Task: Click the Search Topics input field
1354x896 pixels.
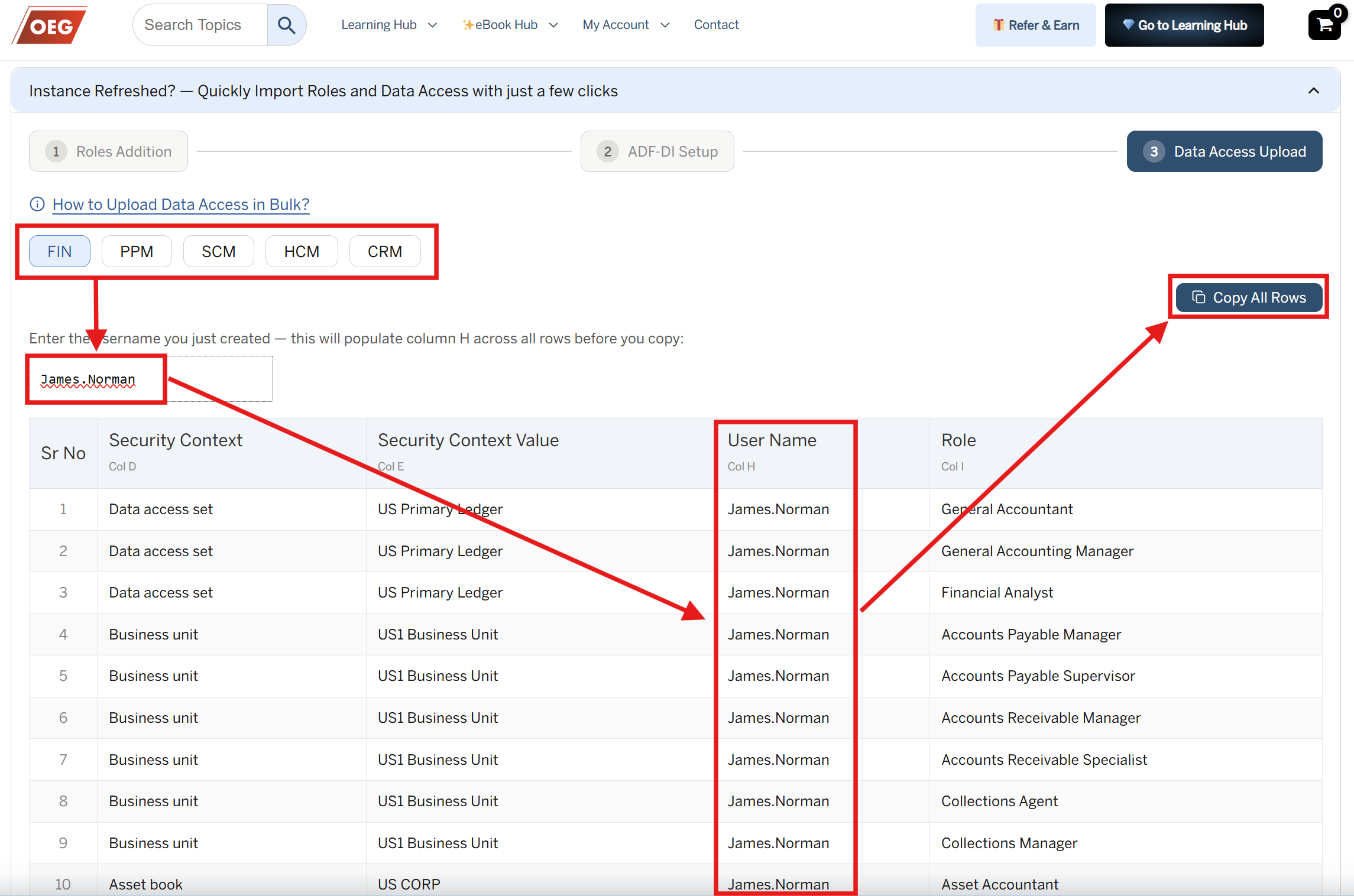Action: [200, 25]
